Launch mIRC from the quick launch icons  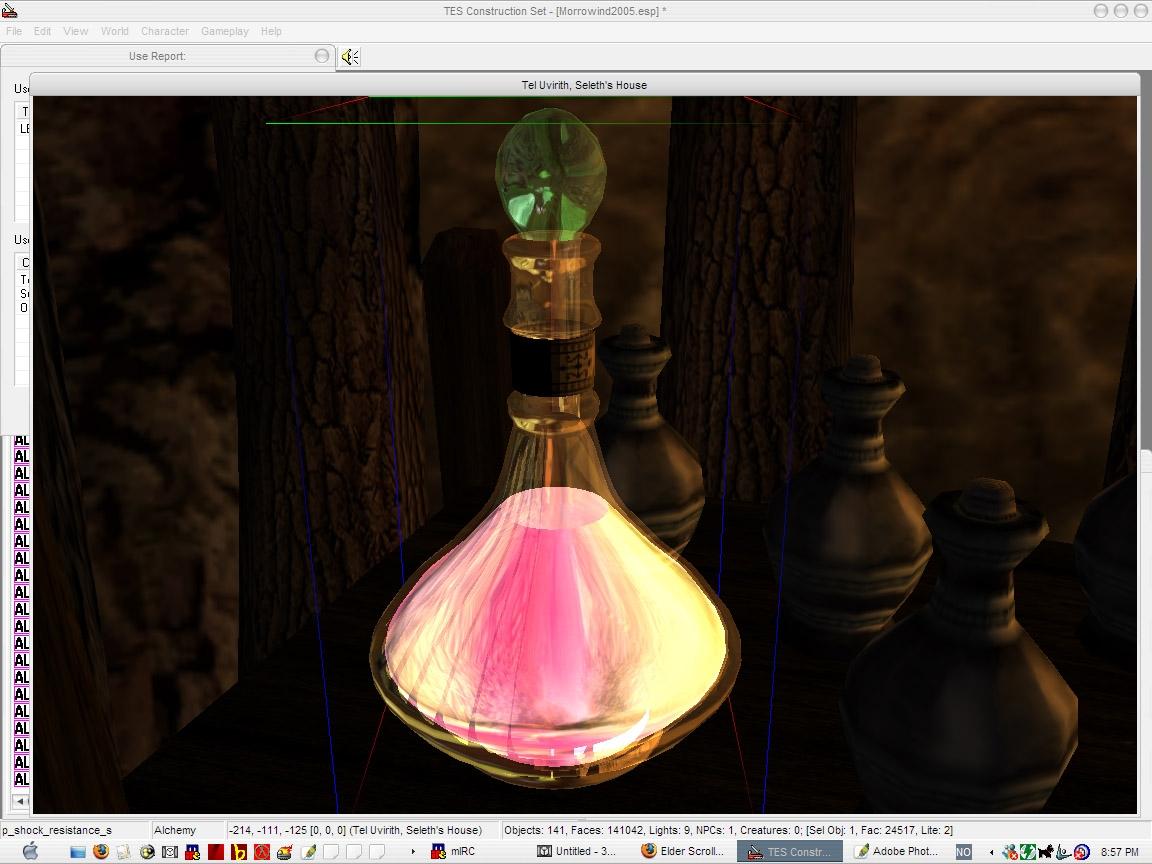click(x=192, y=852)
